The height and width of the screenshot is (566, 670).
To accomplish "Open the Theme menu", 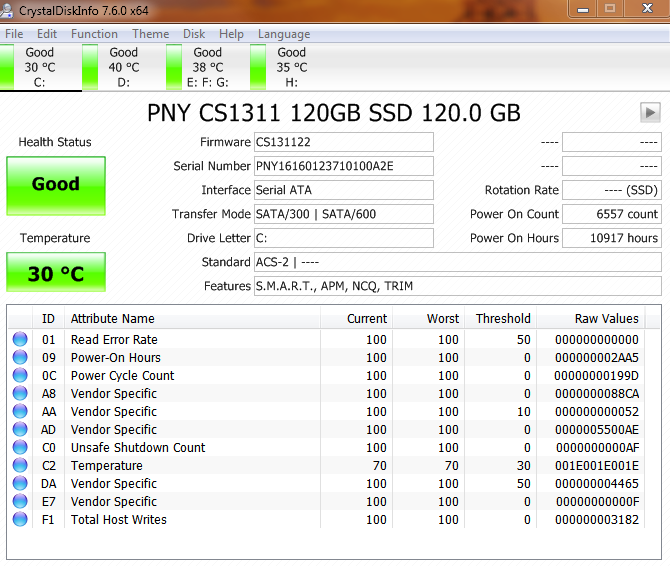I will (150, 34).
